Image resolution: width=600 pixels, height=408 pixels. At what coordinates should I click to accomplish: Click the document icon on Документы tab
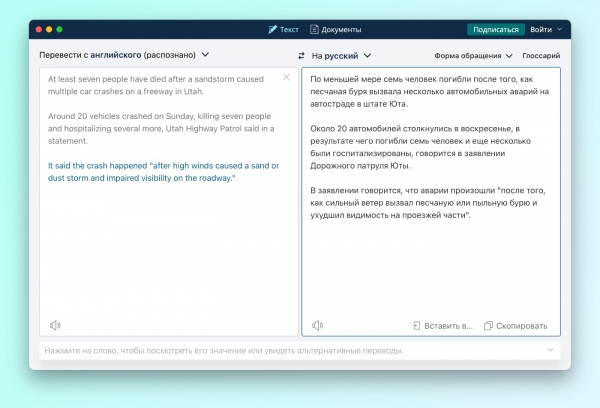(314, 29)
